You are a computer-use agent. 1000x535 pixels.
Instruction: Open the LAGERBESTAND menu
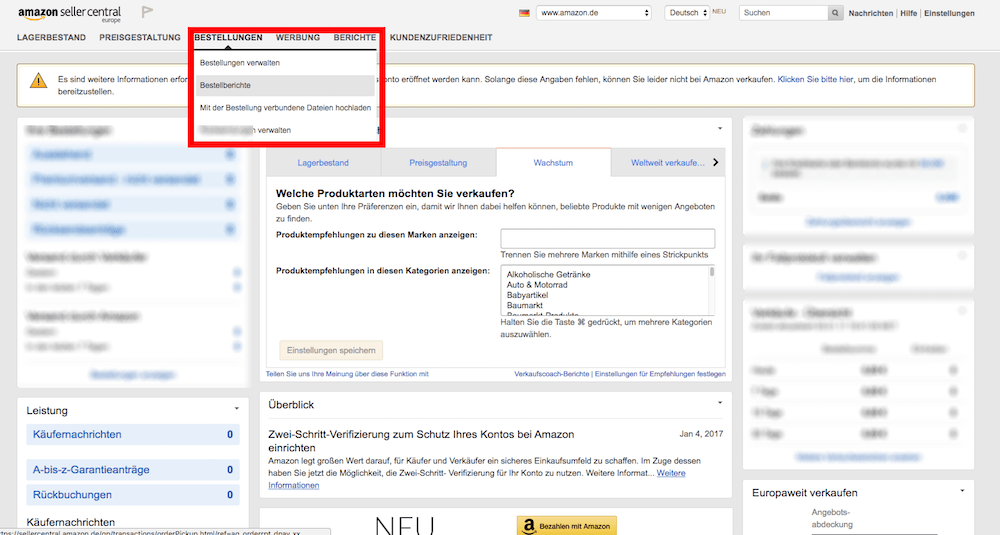pos(52,38)
